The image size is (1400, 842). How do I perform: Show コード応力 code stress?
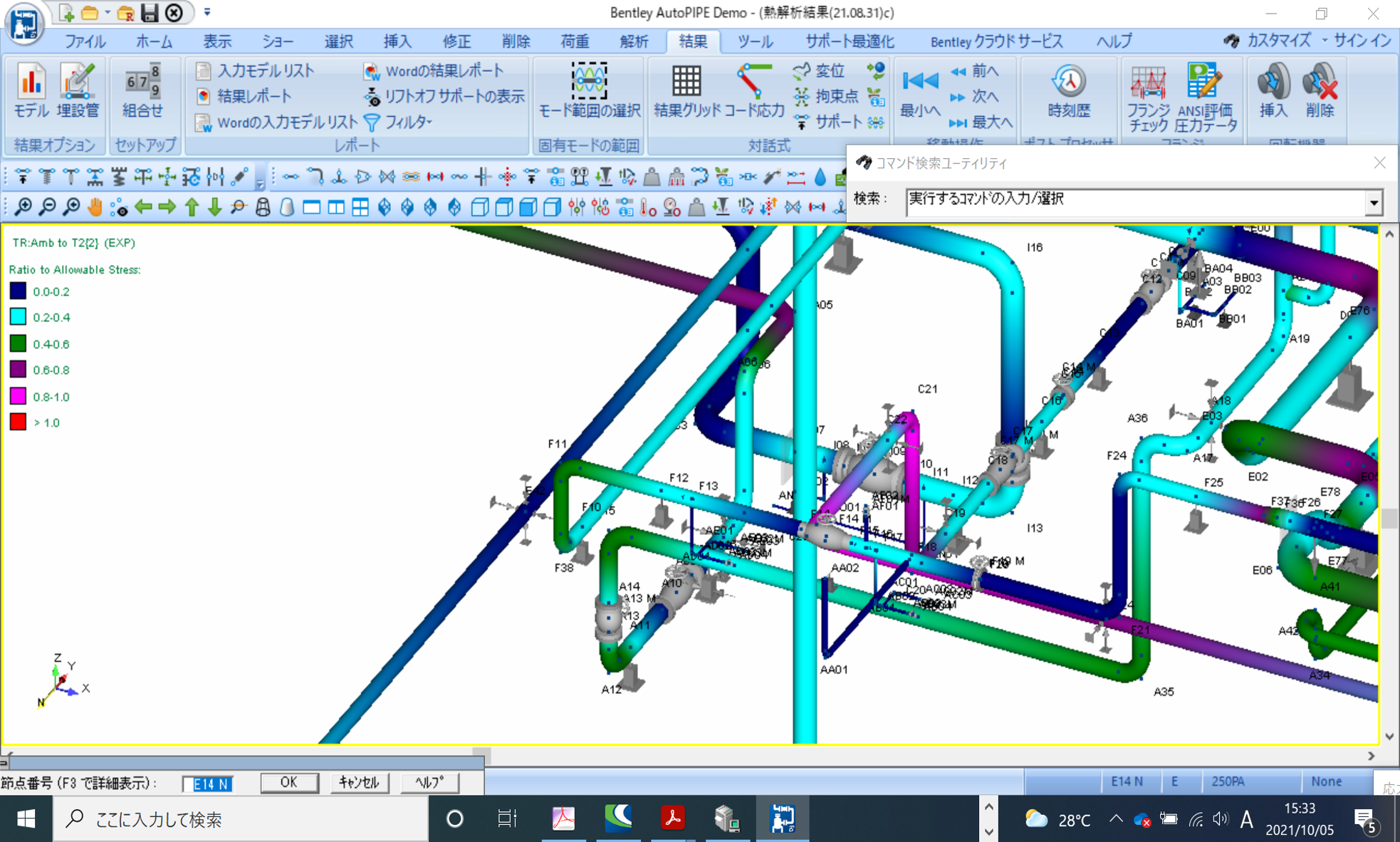pyautogui.click(x=754, y=90)
